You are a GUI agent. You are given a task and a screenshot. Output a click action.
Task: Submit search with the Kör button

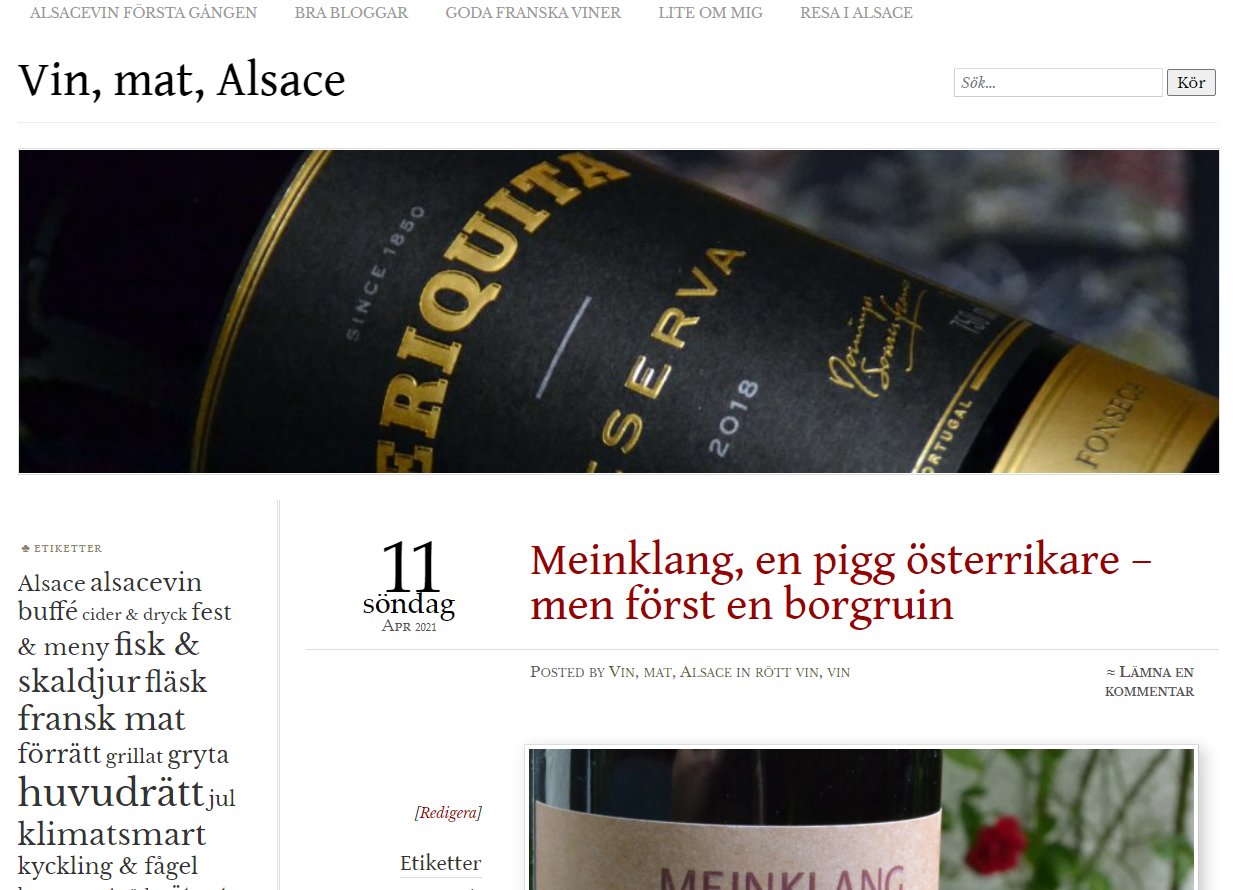coord(1191,83)
